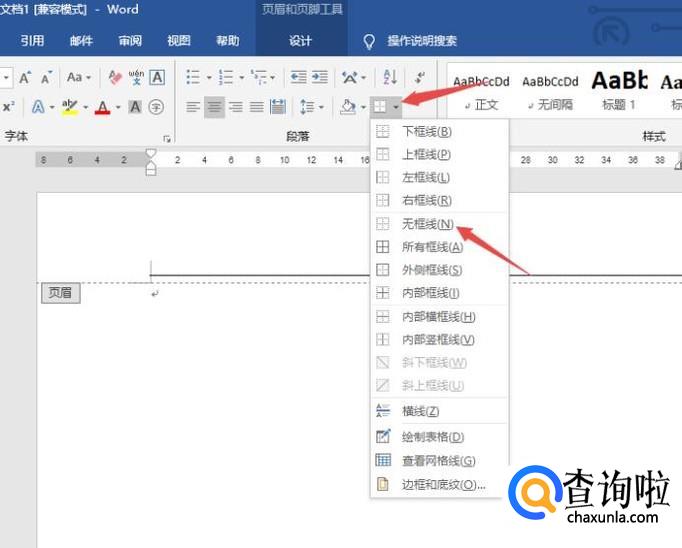Apply the 标题 1 style

[619, 92]
